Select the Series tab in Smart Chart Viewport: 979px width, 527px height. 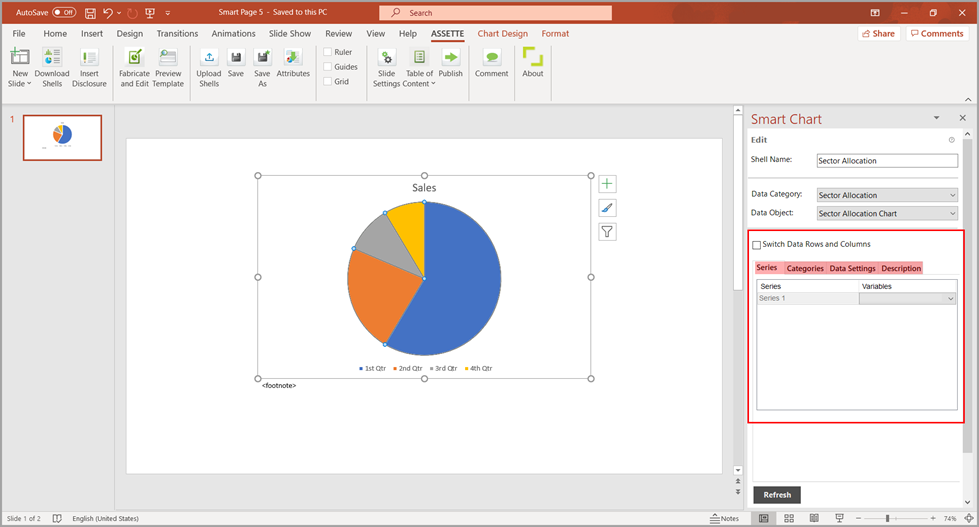coord(767,267)
